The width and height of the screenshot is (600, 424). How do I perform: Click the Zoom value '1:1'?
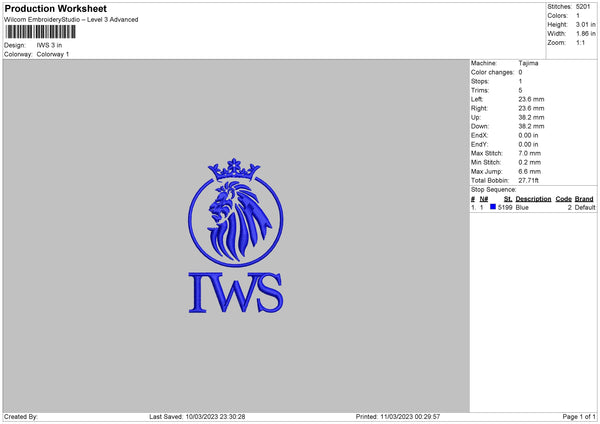coord(580,42)
